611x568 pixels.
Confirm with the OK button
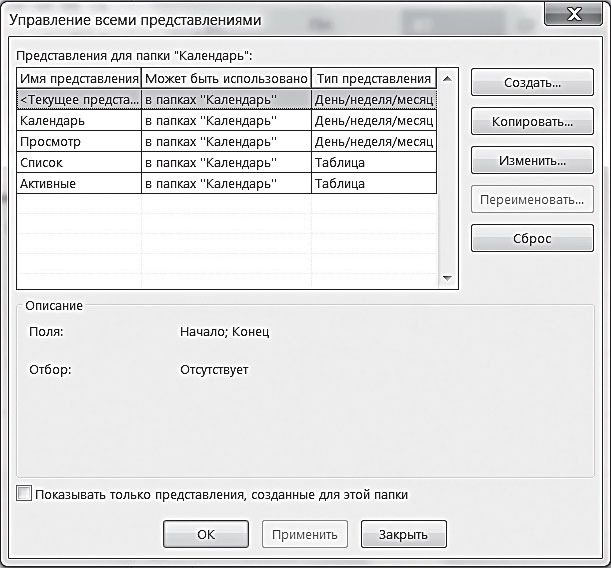pos(206,534)
